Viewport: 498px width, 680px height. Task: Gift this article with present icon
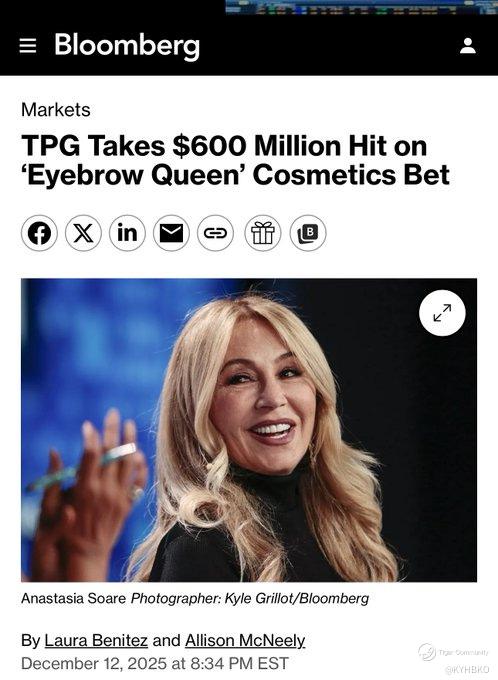click(263, 233)
